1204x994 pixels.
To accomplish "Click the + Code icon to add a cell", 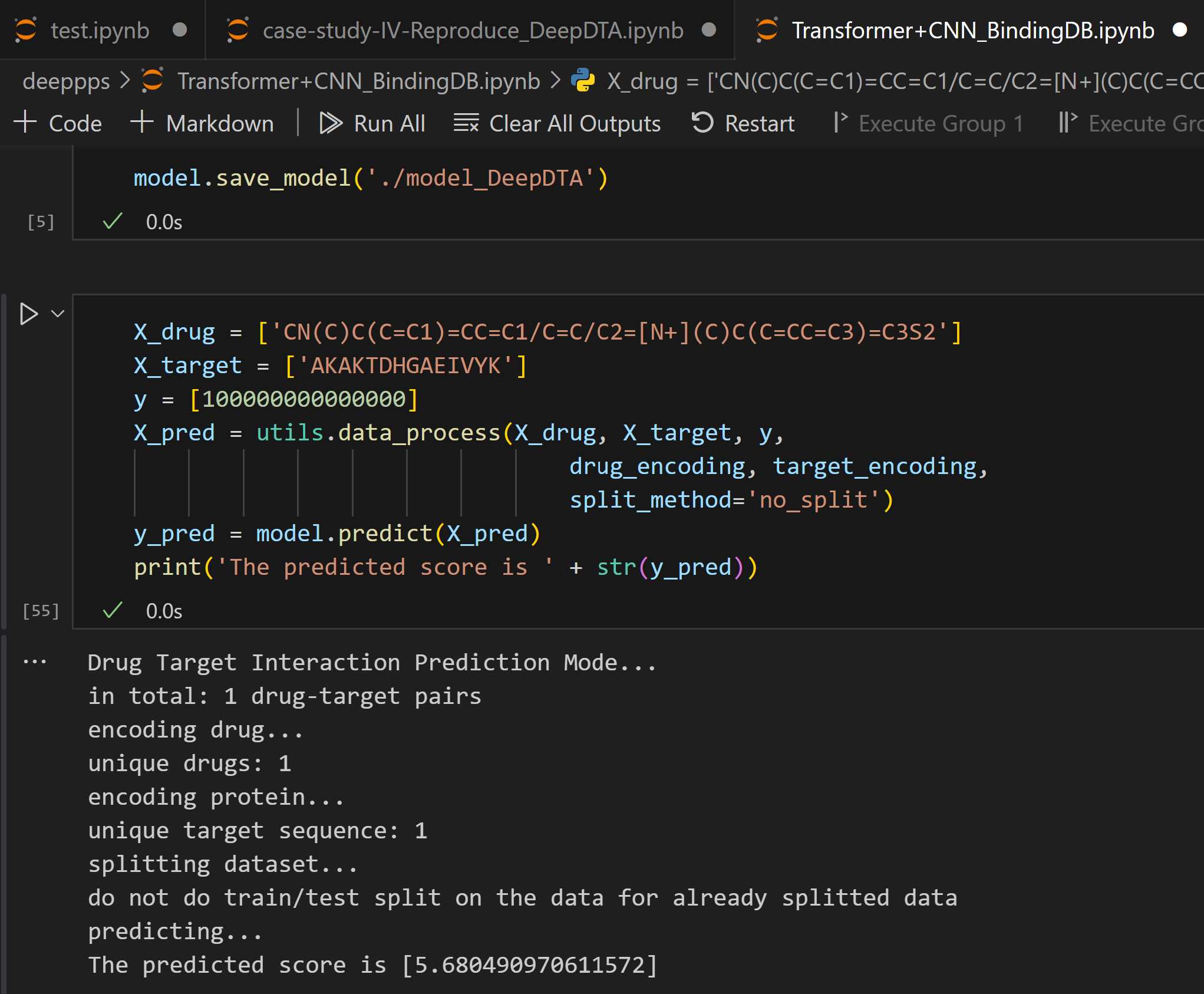I will tap(25, 123).
